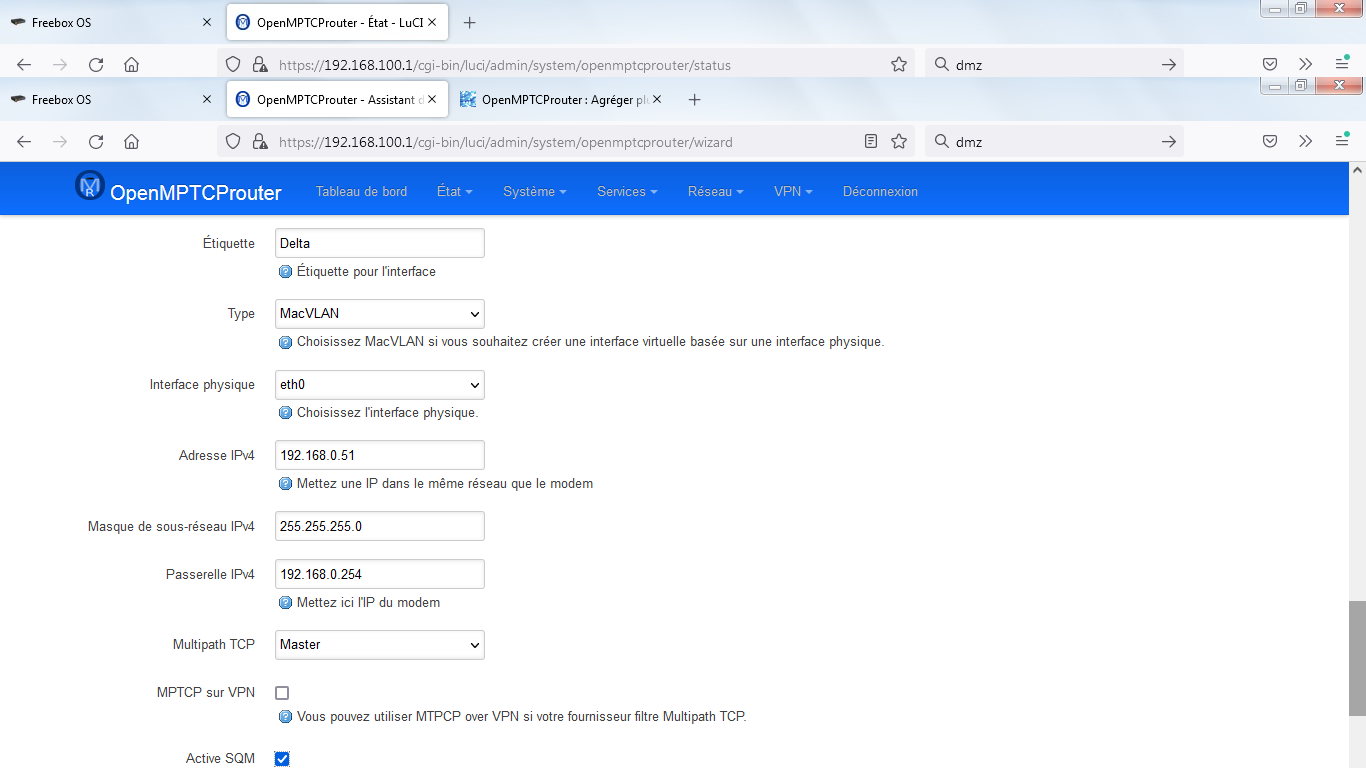Reload the wizard page

pyautogui.click(x=96, y=142)
